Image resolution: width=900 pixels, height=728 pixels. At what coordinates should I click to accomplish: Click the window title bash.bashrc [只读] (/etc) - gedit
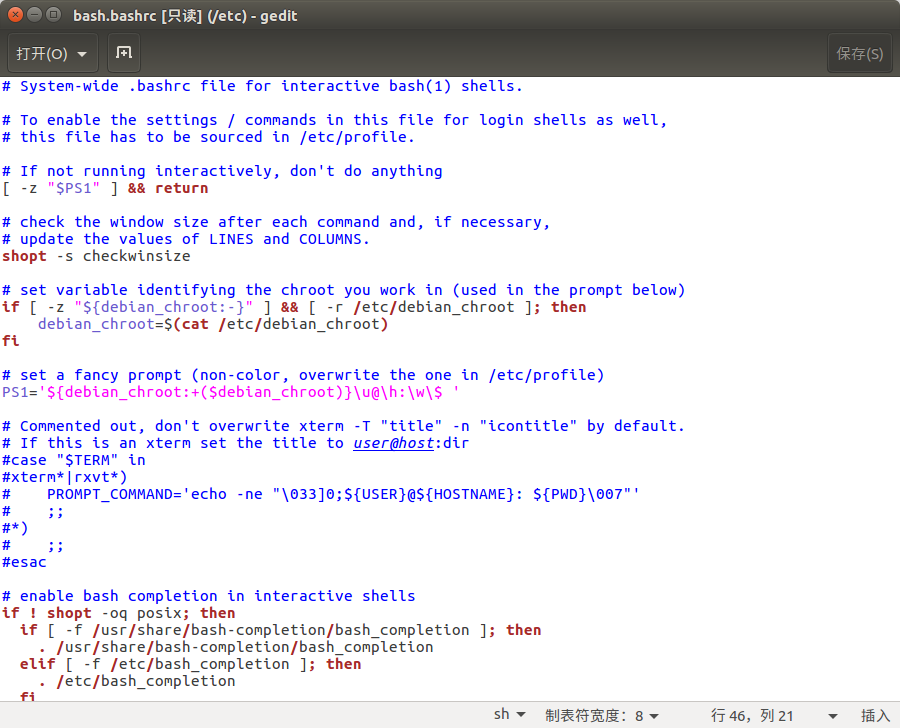point(185,16)
